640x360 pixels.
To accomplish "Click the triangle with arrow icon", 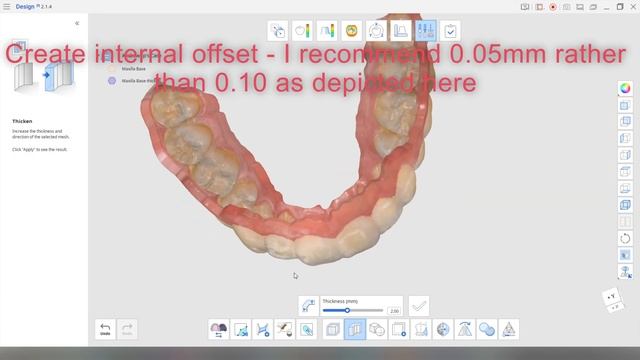I will pos(465,329).
